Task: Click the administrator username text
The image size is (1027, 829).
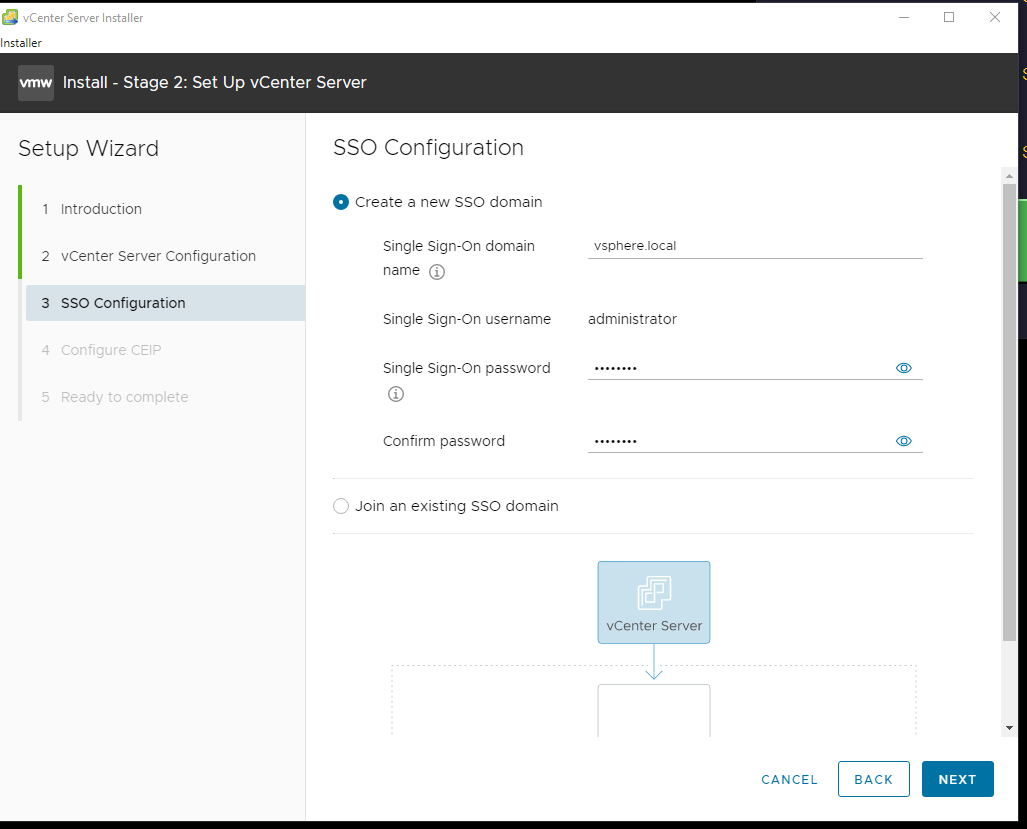Action: [632, 320]
